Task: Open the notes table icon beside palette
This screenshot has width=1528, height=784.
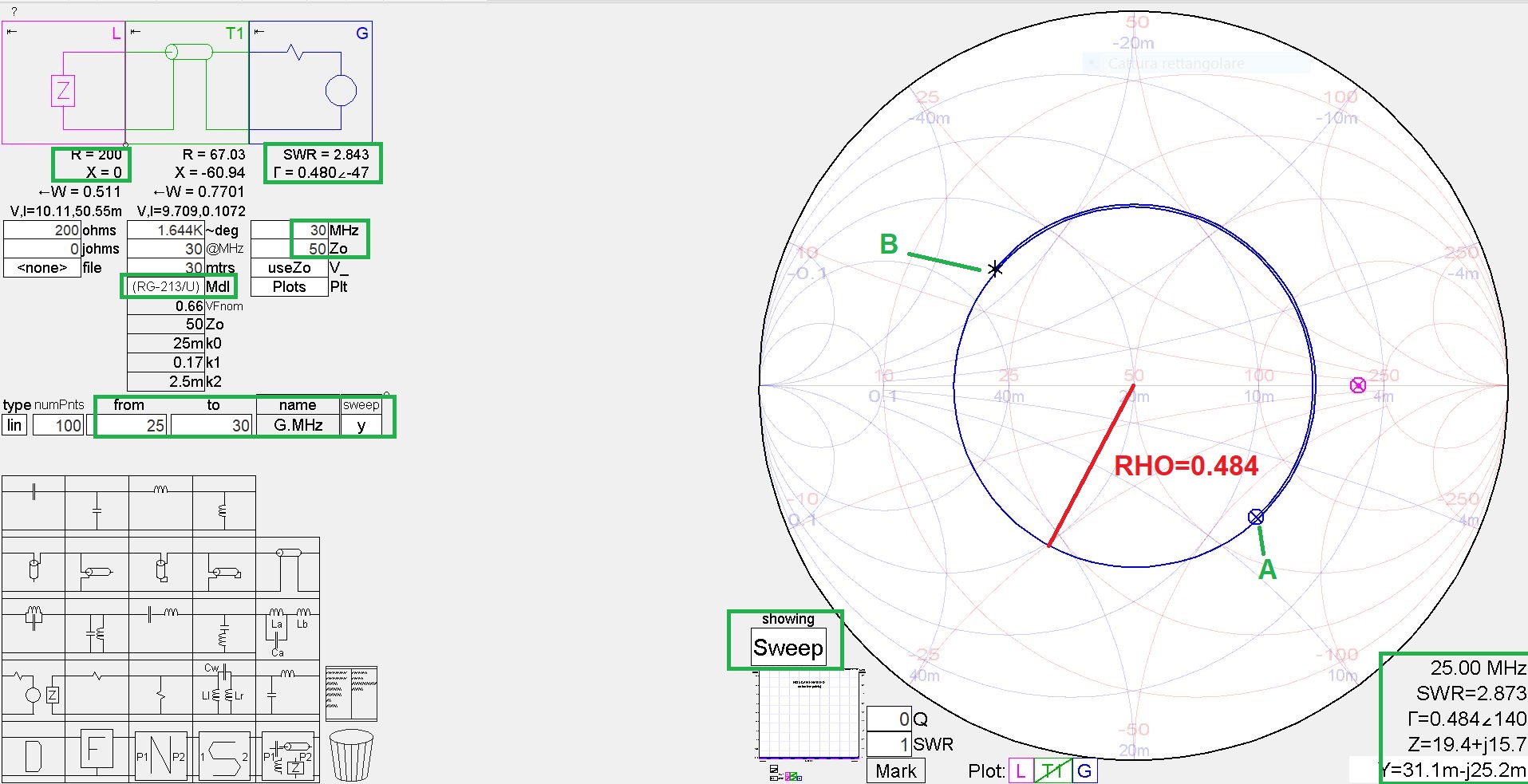Action: 351,694
